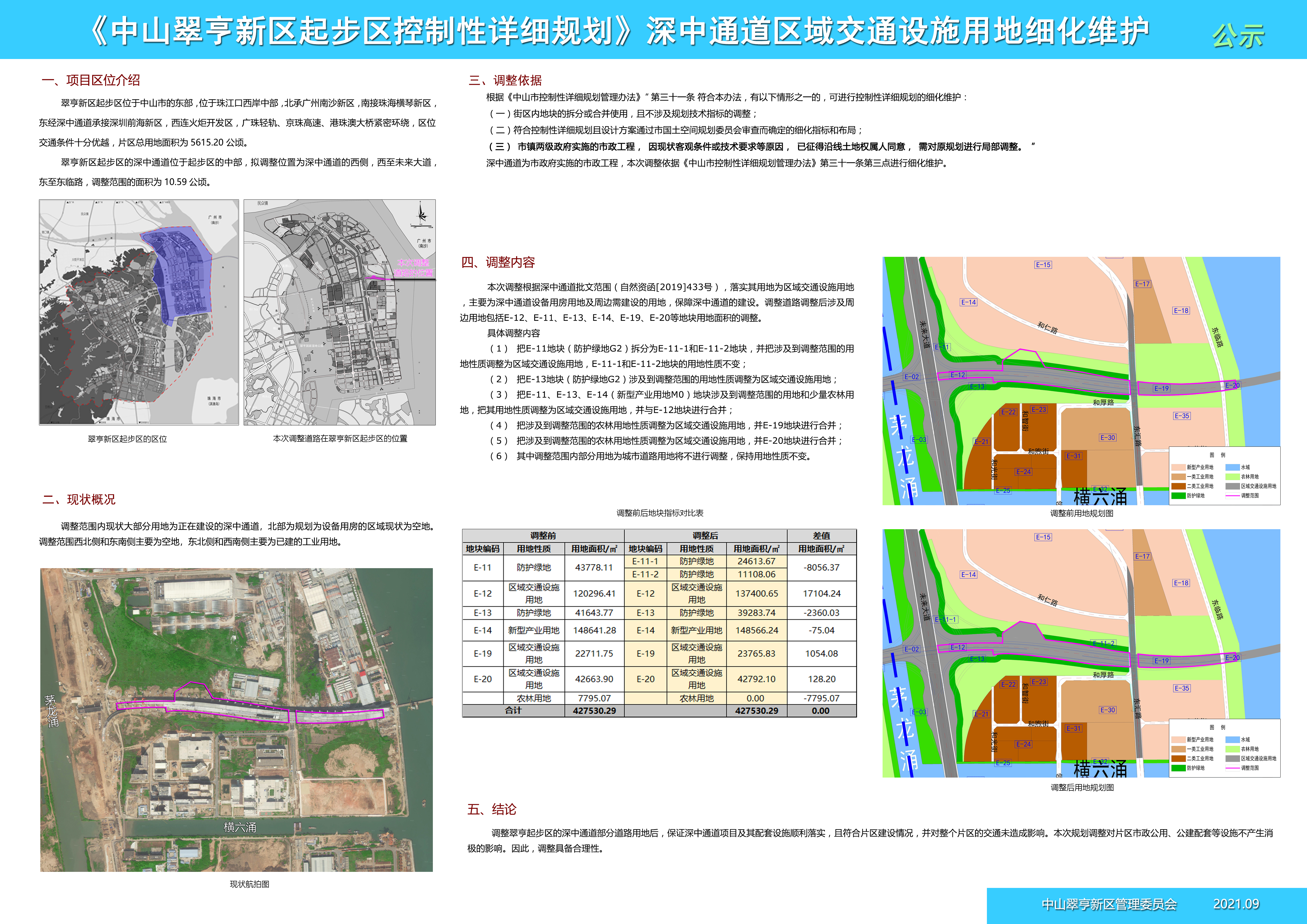1307x924 pixels.
Task: Click 中山翠亨新区管理委员会 in footer
Action: pyautogui.click(x=1109, y=904)
